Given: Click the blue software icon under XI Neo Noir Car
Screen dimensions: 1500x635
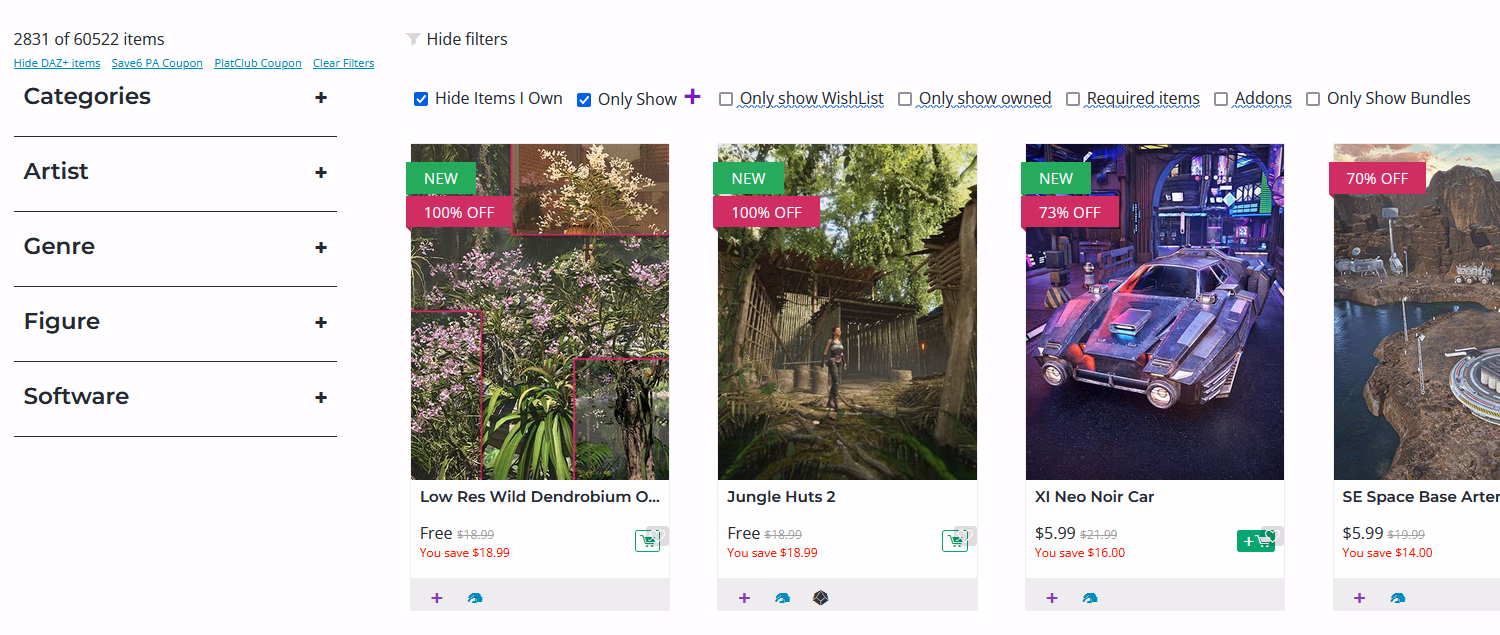Looking at the screenshot, I should tap(1090, 598).
